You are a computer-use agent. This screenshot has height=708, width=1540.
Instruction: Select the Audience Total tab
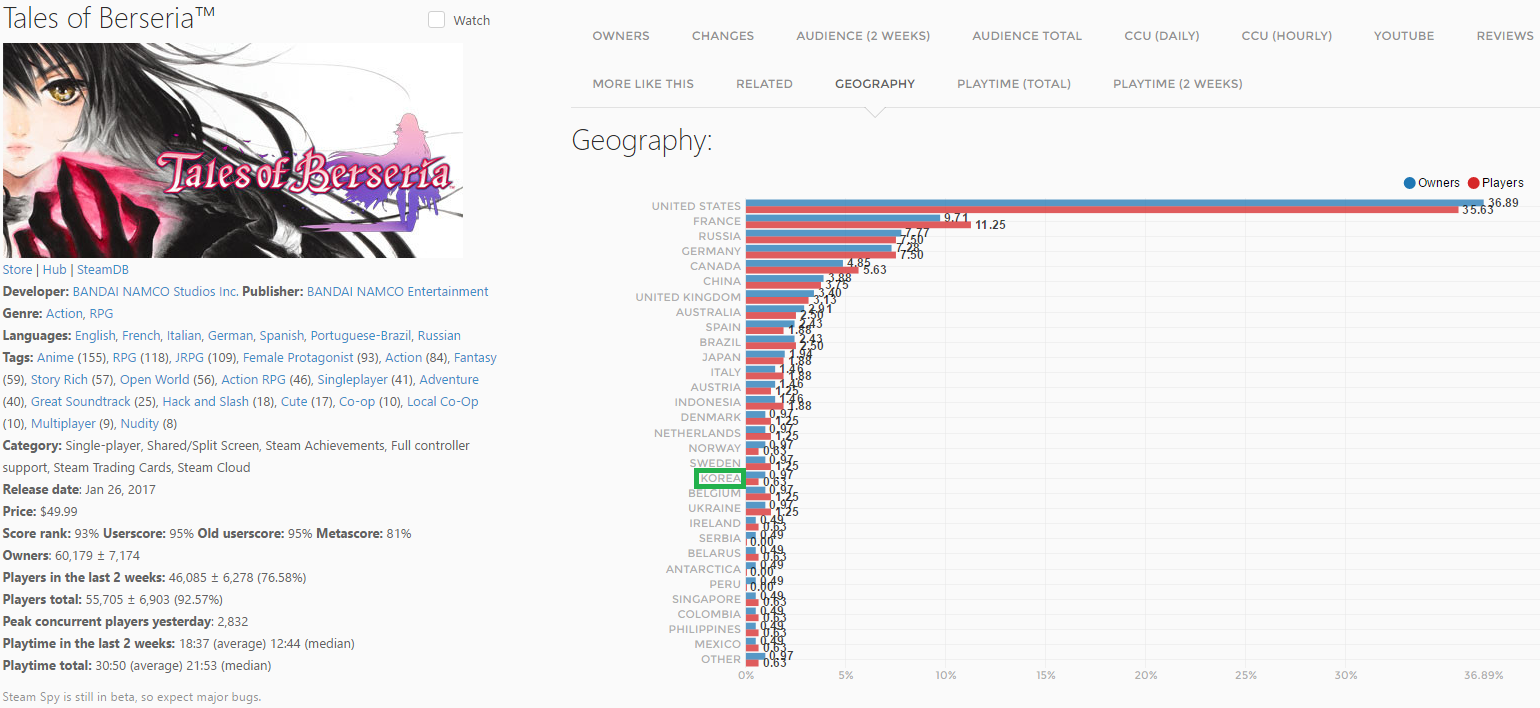pos(1027,36)
